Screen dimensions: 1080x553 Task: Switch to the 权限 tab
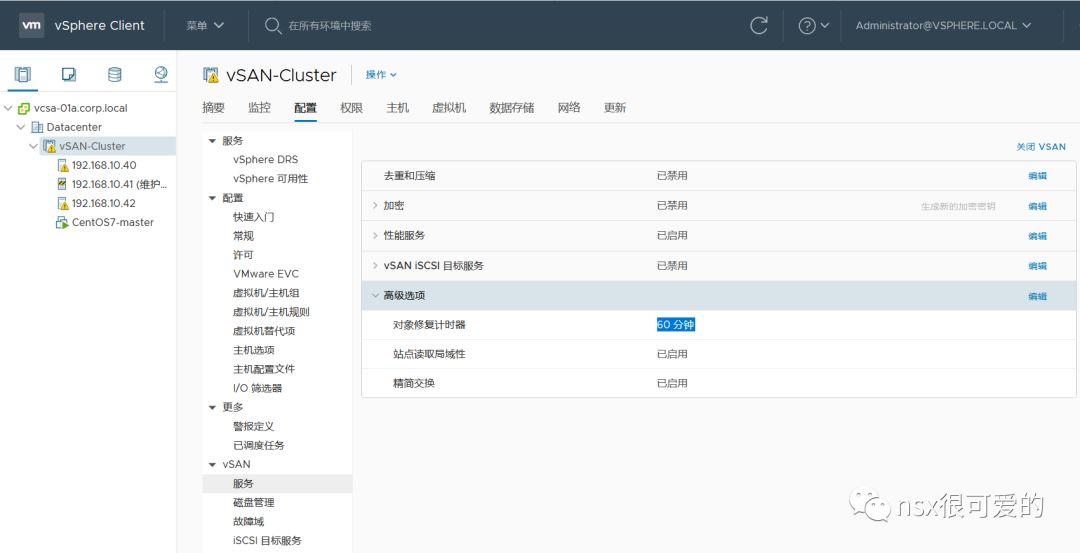tap(351, 107)
